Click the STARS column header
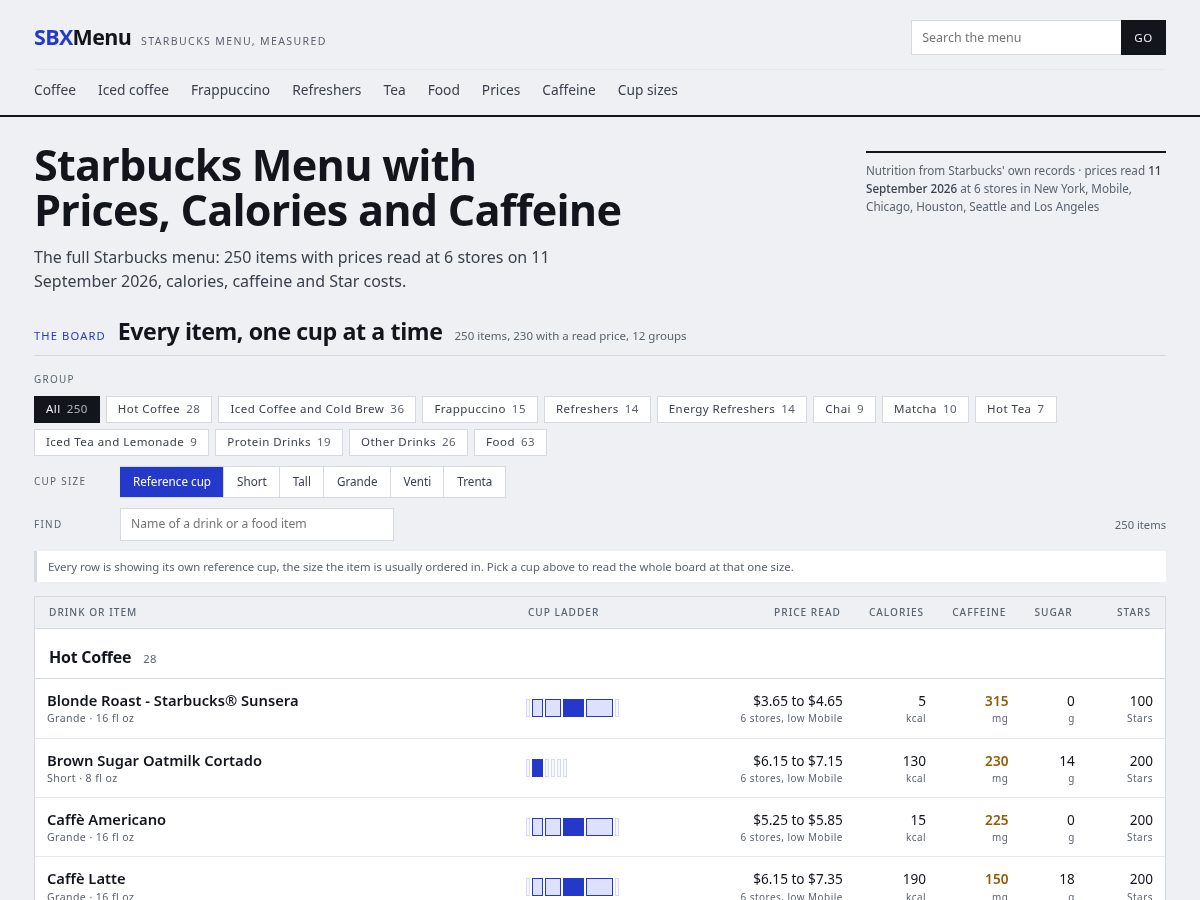Image resolution: width=1200 pixels, height=900 pixels. [x=1134, y=612]
